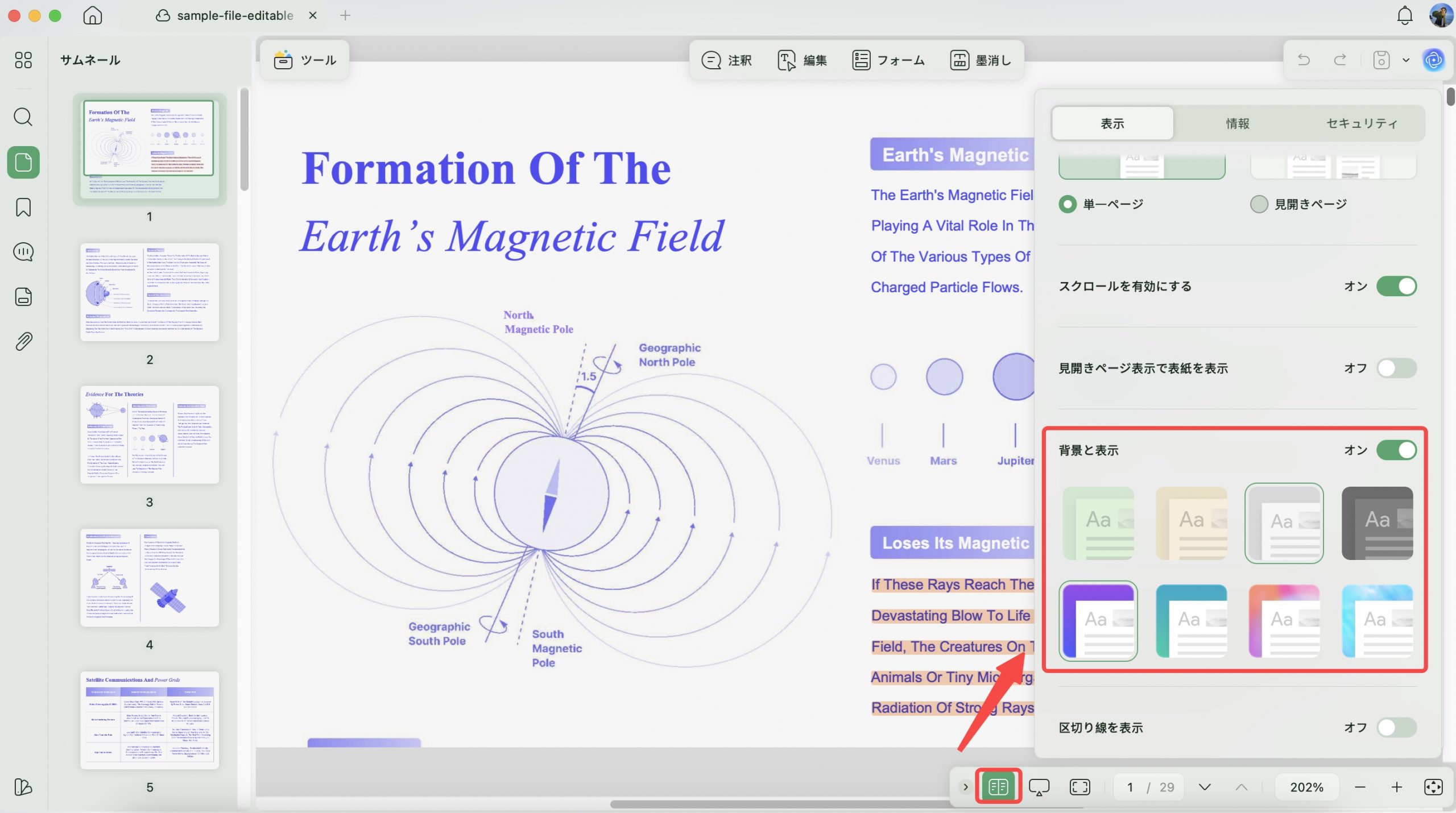
Task: Open the ツール menu
Action: [x=305, y=60]
